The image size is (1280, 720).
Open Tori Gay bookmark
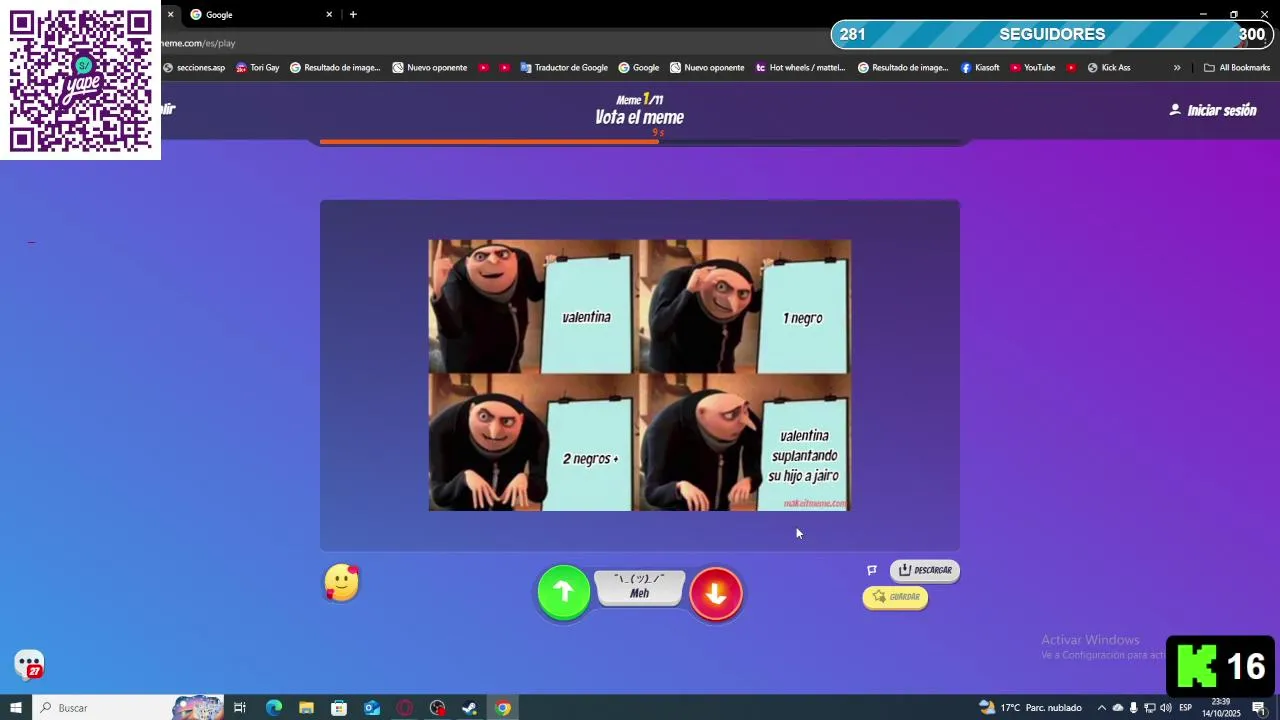258,68
